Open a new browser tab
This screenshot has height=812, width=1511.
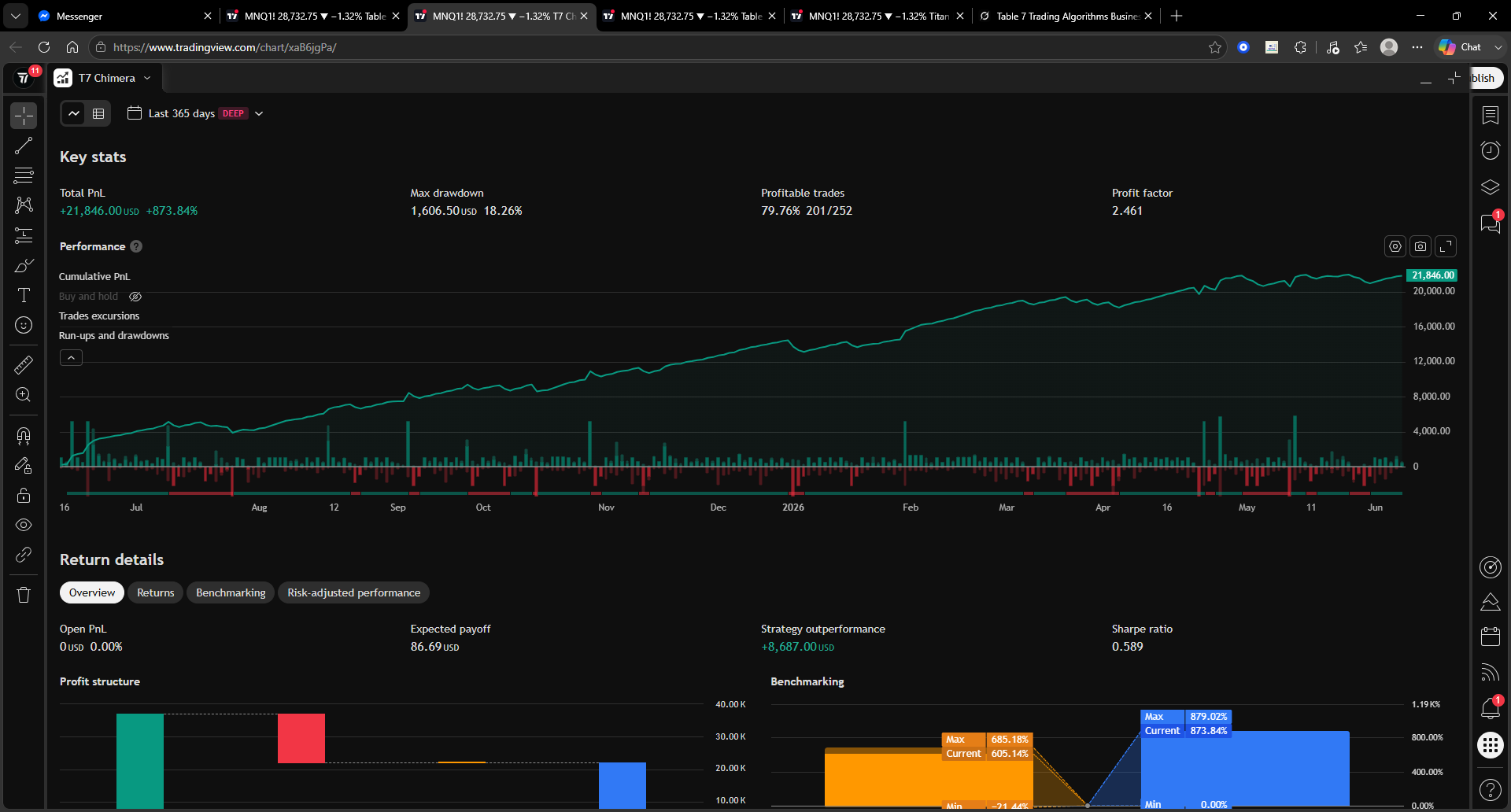1177,16
